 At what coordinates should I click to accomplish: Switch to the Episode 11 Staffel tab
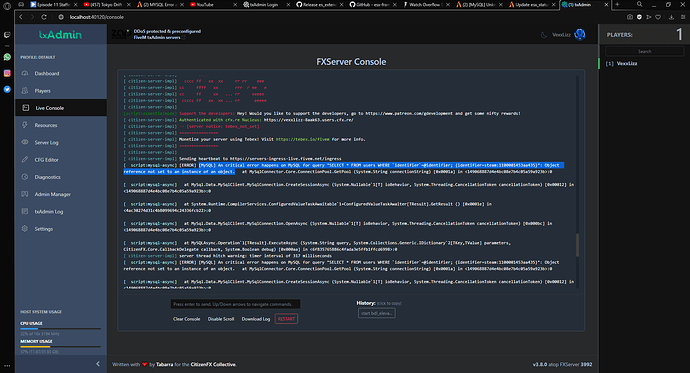click(x=54, y=4)
